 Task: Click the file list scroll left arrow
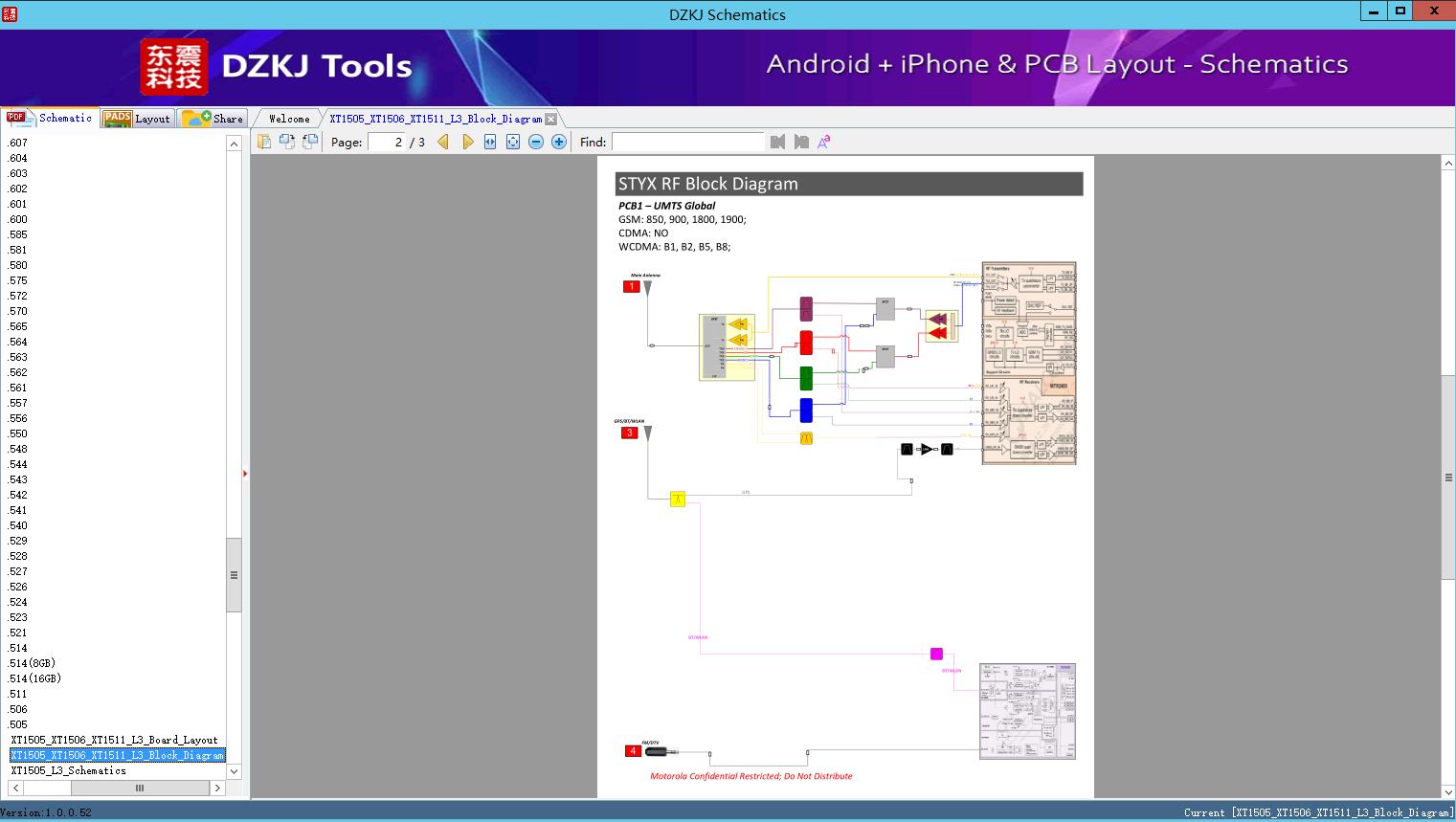(x=15, y=789)
